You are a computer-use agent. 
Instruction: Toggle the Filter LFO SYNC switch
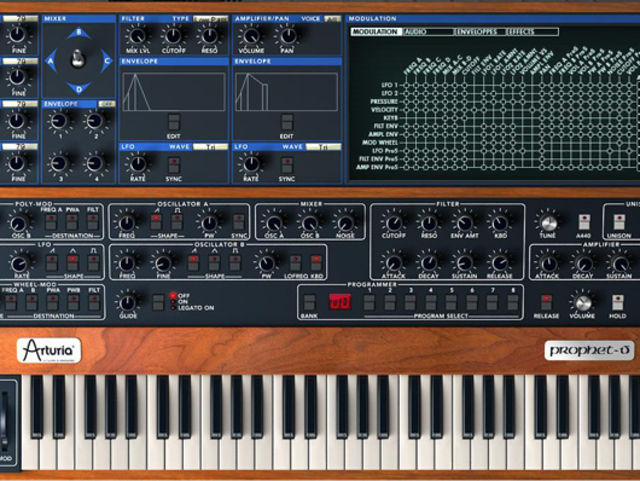pos(174,165)
